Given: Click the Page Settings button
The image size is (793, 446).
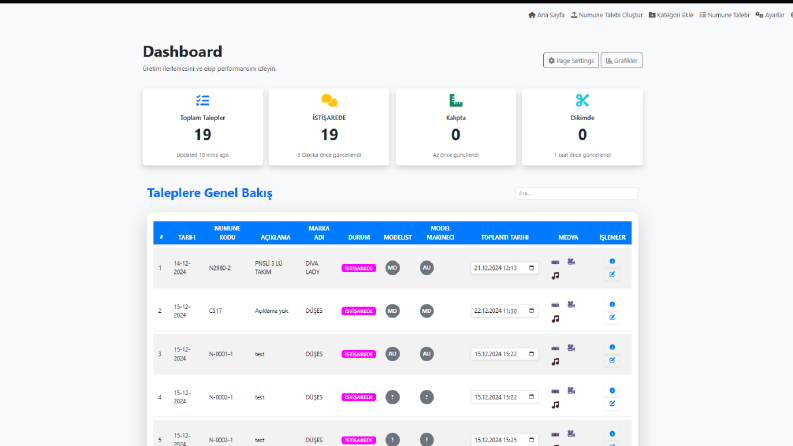Looking at the screenshot, I should click(571, 60).
